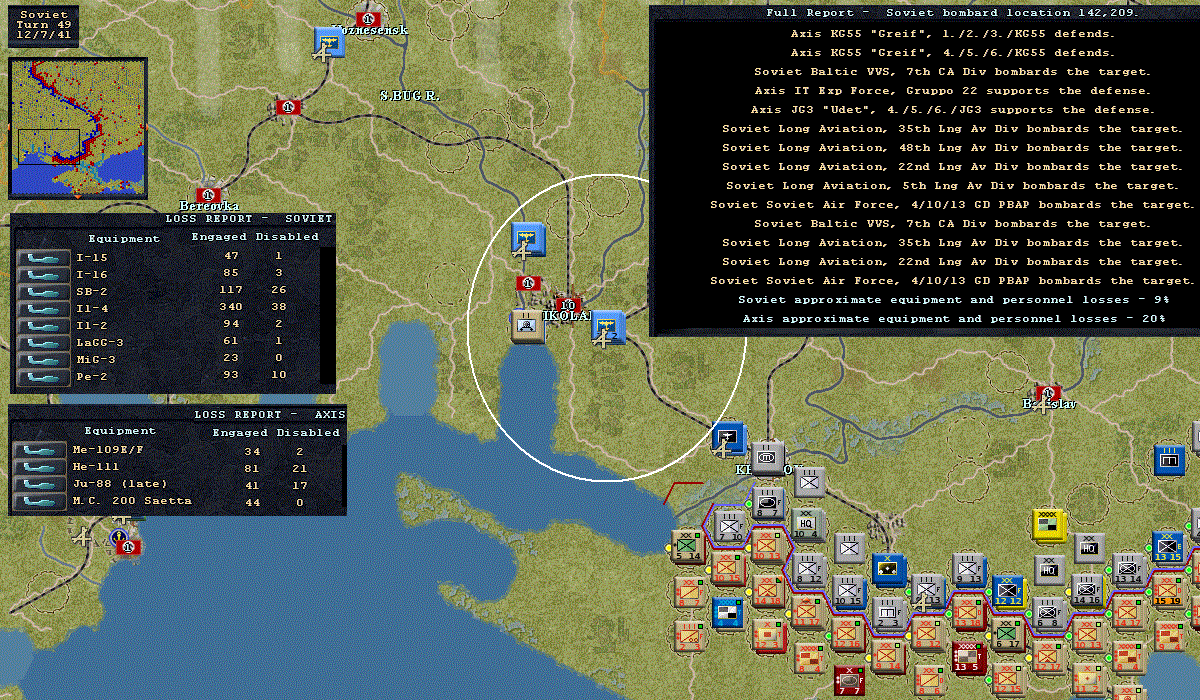This screenshot has width=1200, height=700.
Task: Select the air base counter below Voznesensk
Action: click(329, 43)
